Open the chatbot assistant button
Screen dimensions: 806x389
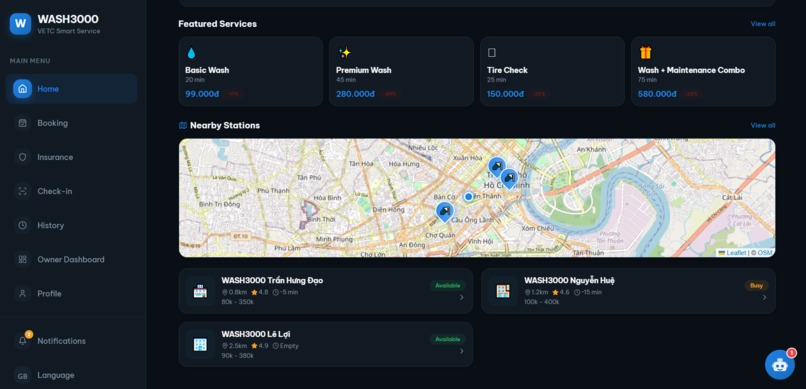pyautogui.click(x=780, y=364)
